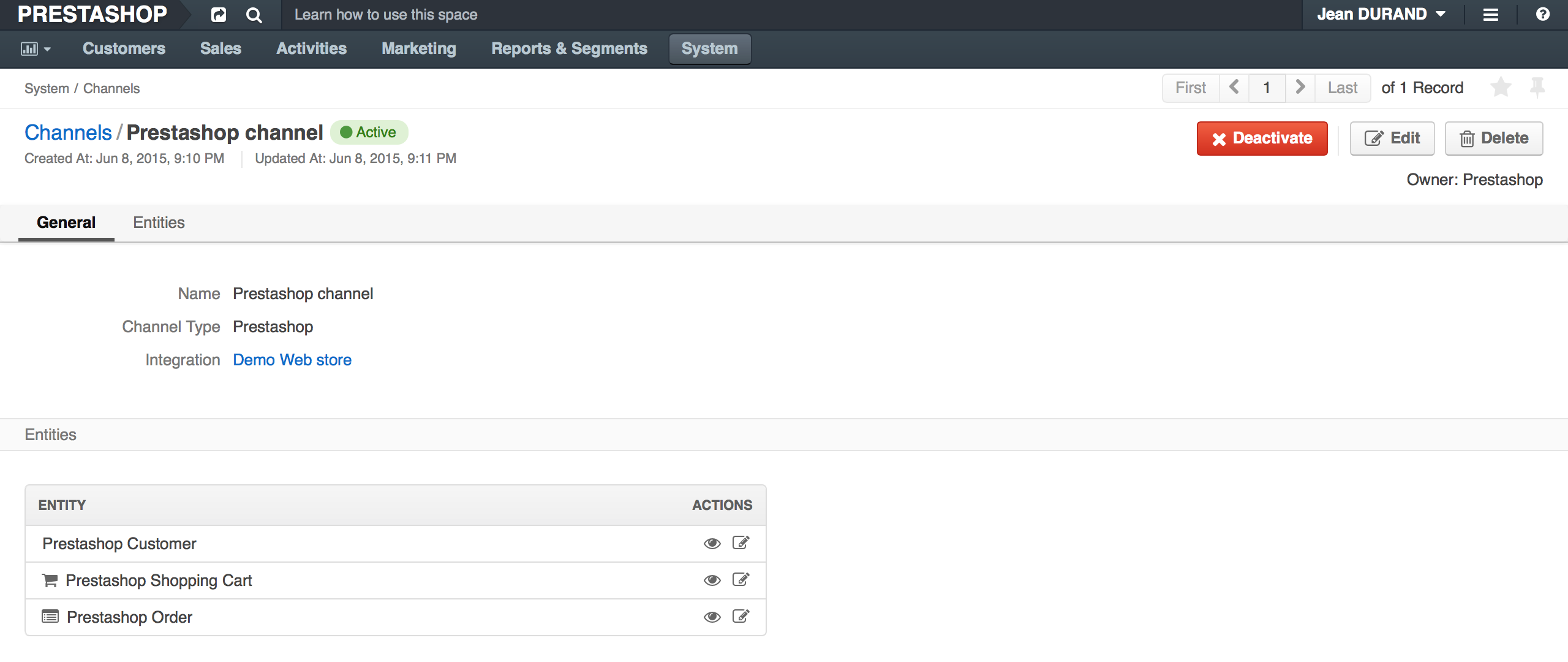Expand the dashboard chart dropdown

(36, 49)
